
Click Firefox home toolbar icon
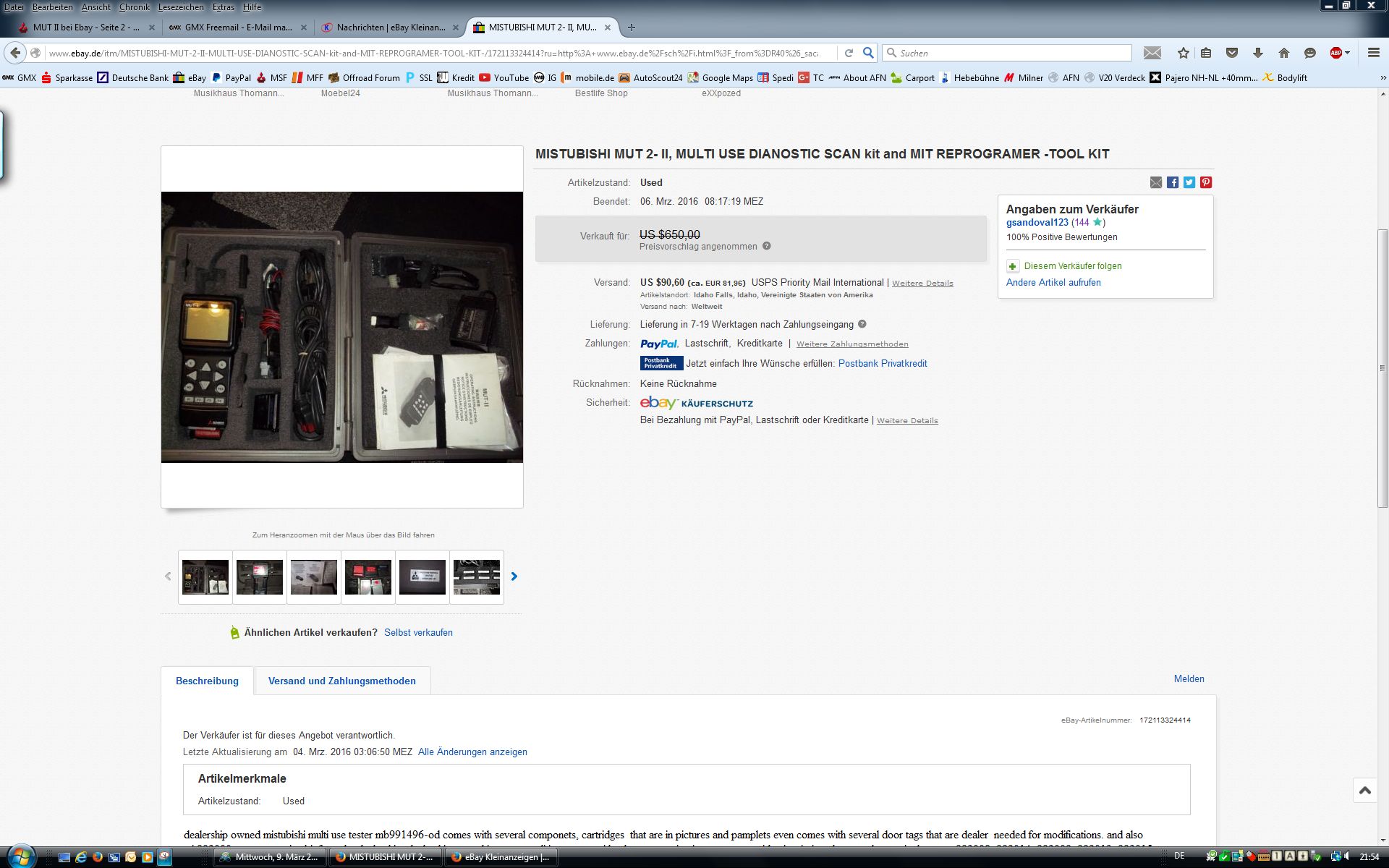point(1284,53)
